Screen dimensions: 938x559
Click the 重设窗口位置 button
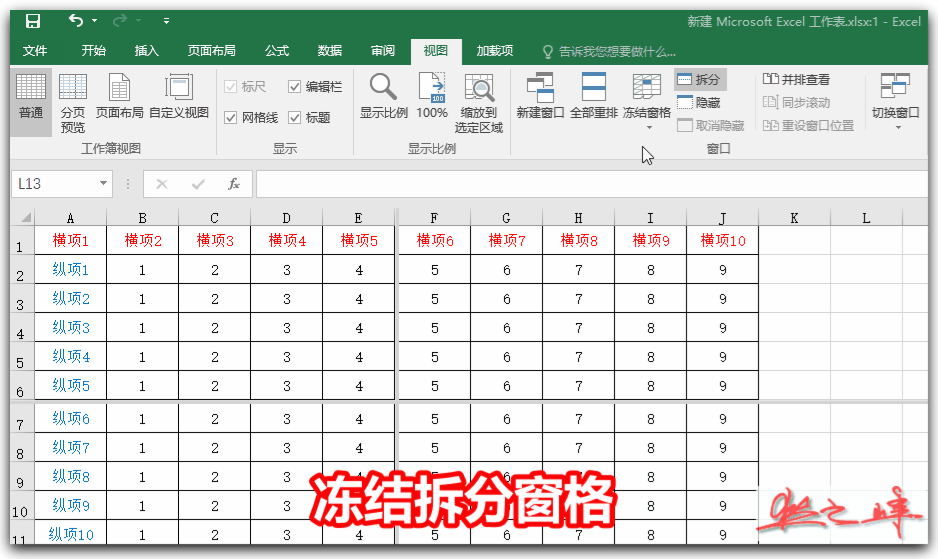pos(809,126)
